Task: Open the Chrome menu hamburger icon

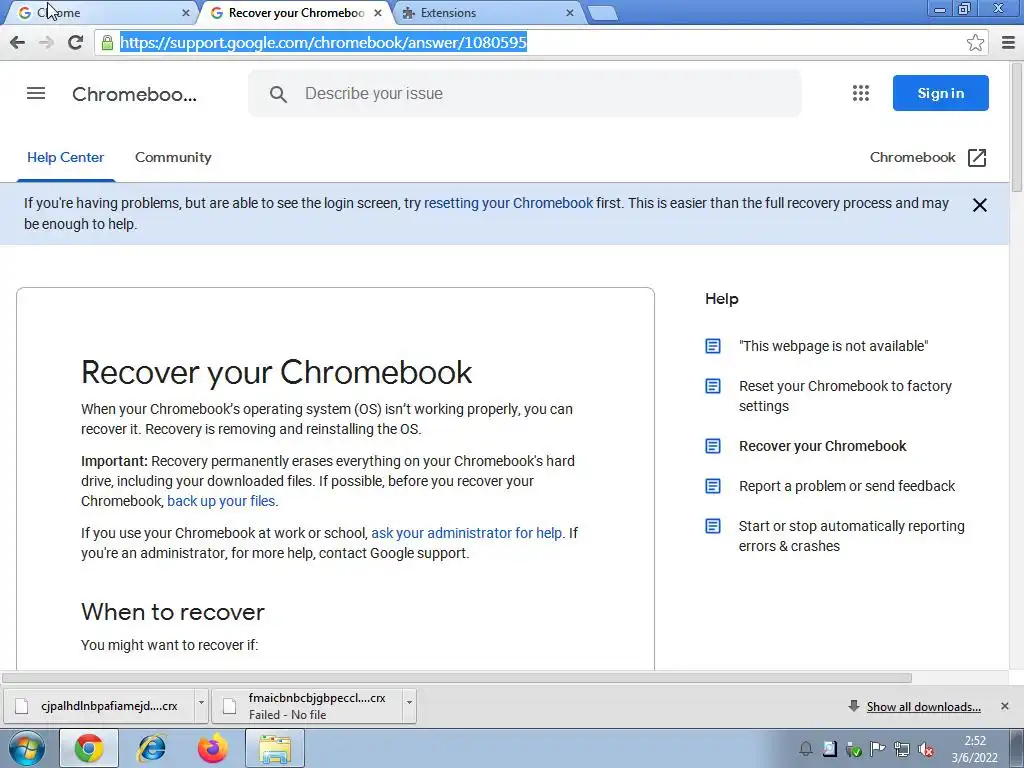Action: pos(1008,42)
